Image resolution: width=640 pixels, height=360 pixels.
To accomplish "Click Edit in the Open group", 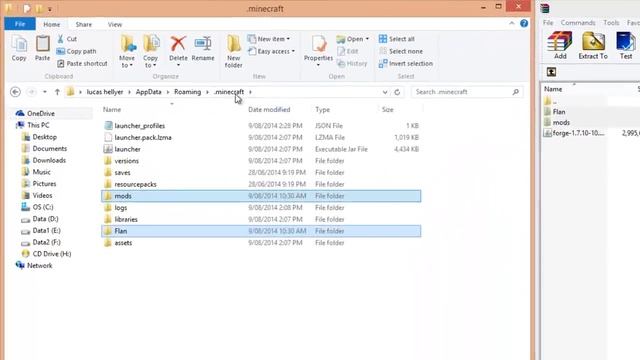I will (348, 51).
